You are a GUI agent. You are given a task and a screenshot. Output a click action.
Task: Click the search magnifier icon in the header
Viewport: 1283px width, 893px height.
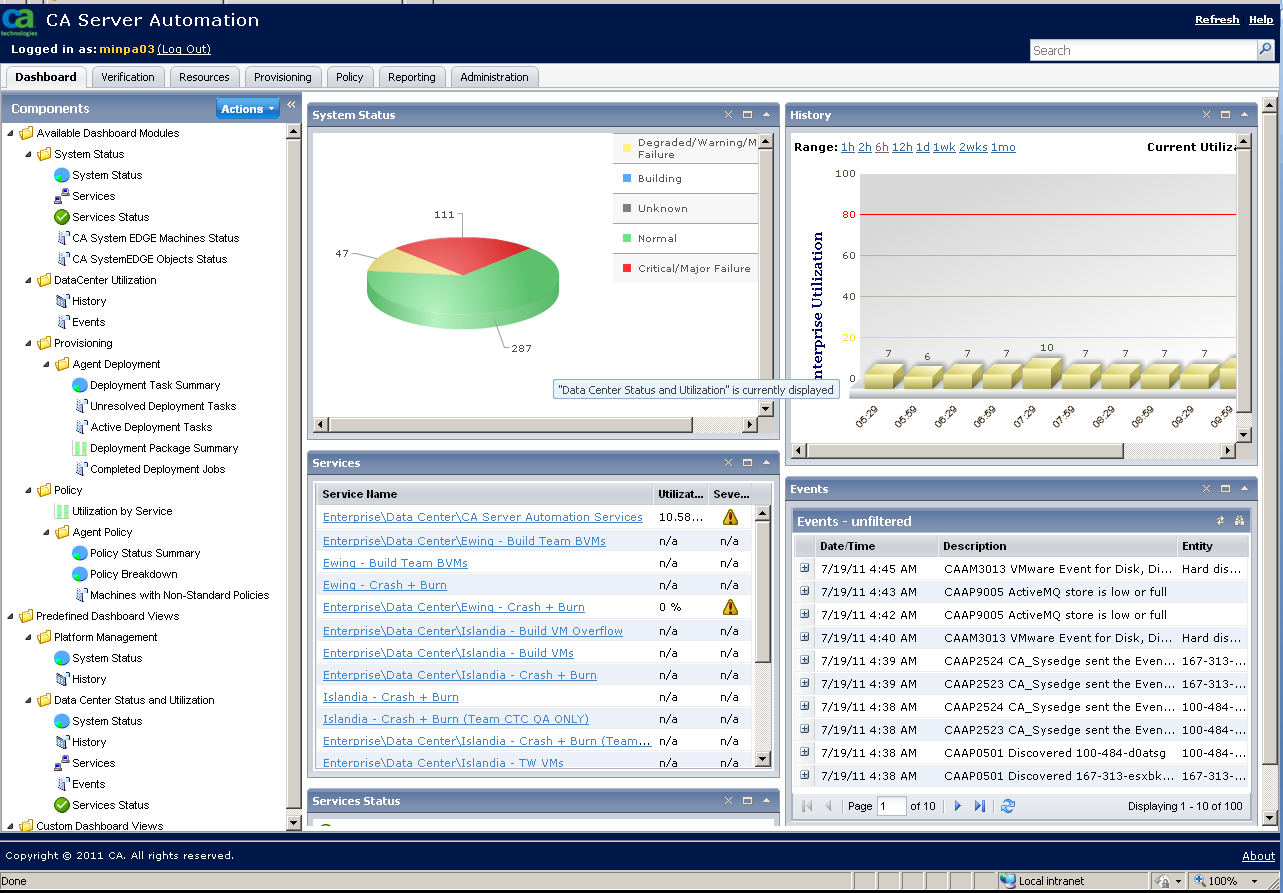(1265, 49)
